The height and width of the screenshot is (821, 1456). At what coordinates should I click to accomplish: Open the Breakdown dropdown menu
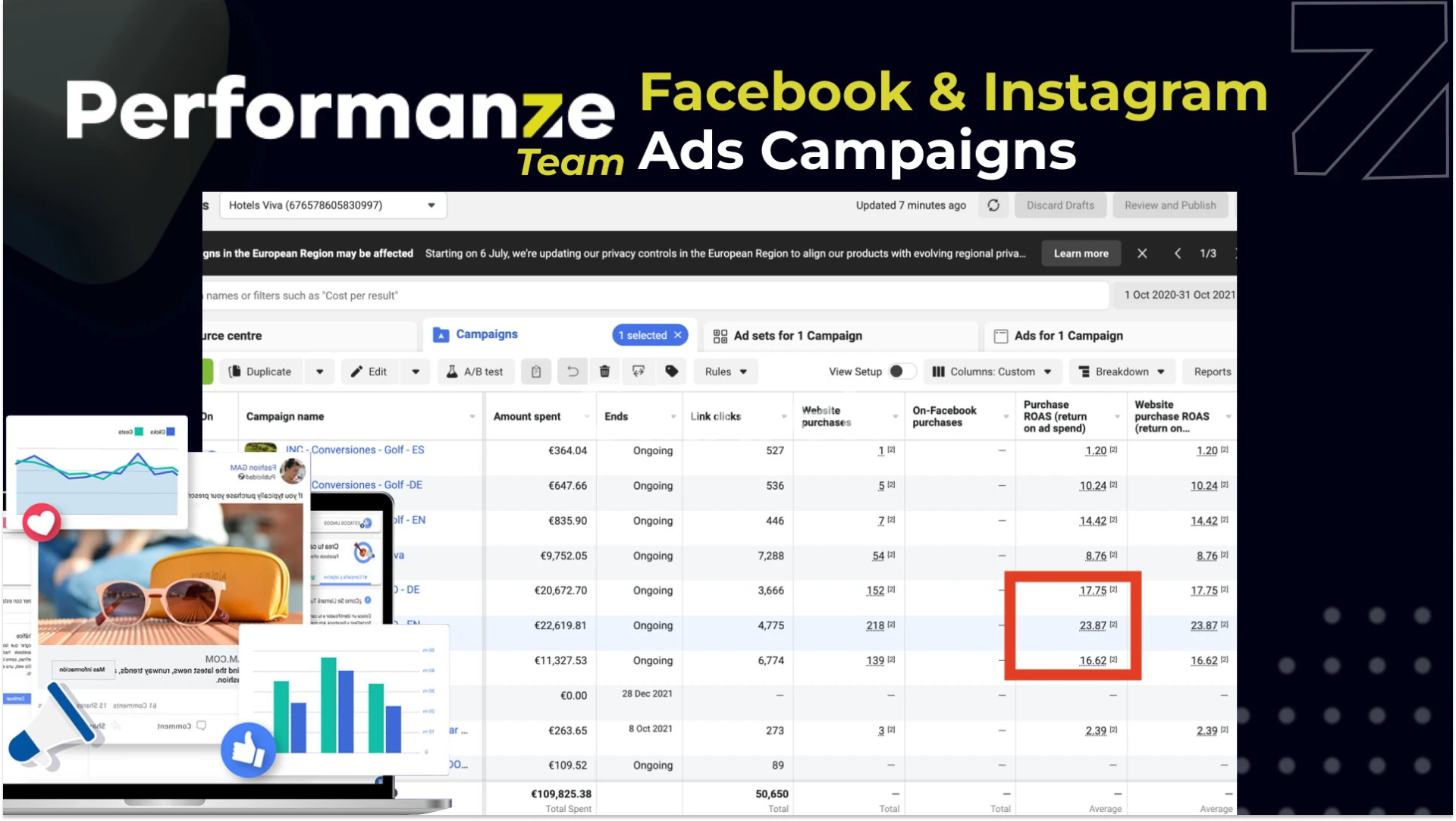[1122, 371]
